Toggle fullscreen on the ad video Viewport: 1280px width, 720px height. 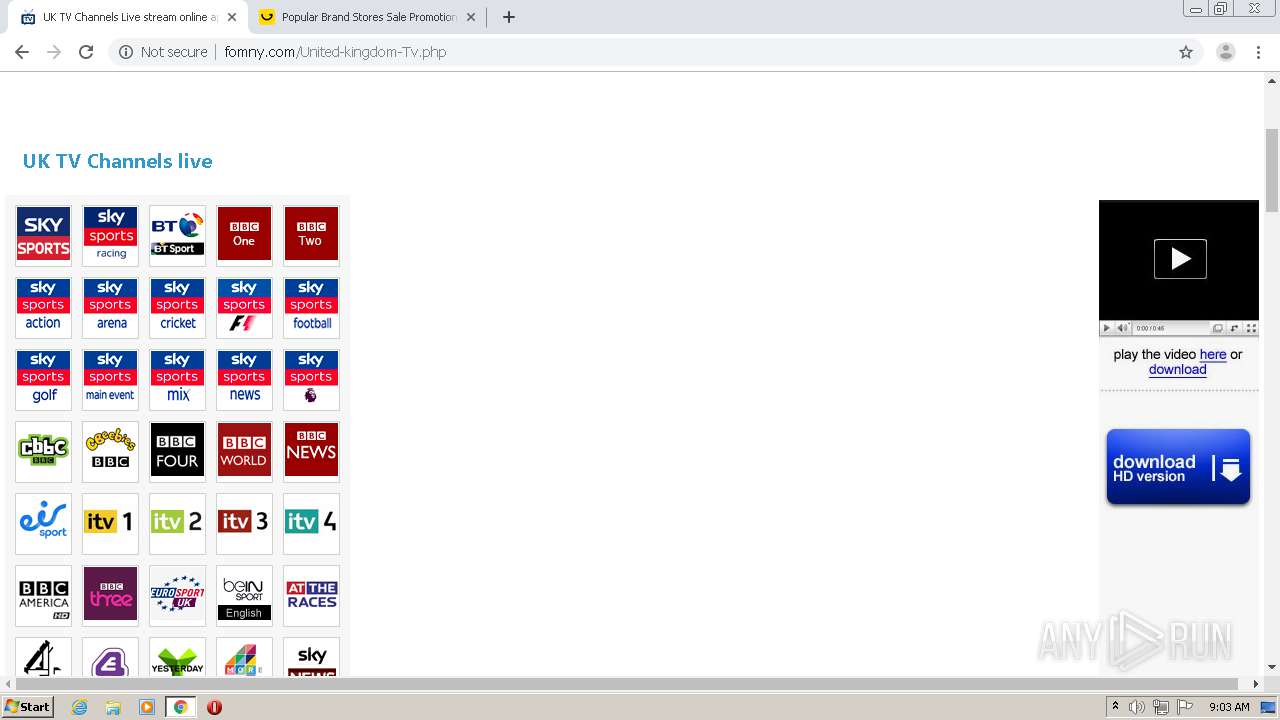[x=1251, y=328]
